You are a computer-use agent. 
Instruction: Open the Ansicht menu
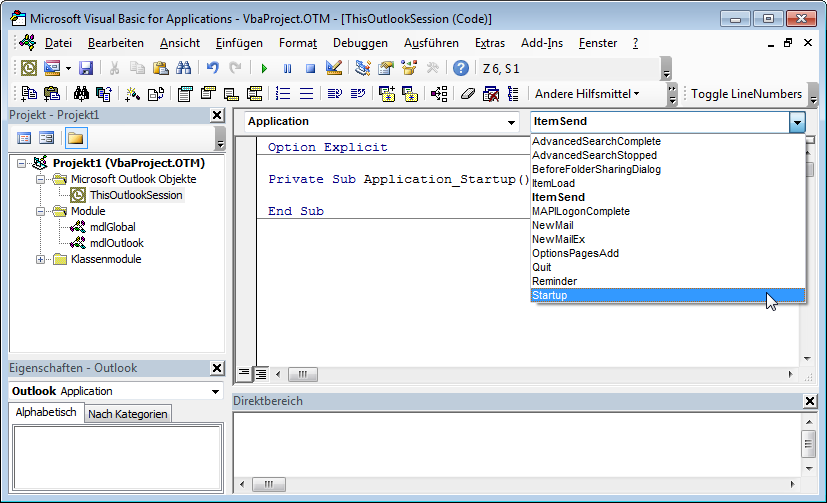click(180, 43)
